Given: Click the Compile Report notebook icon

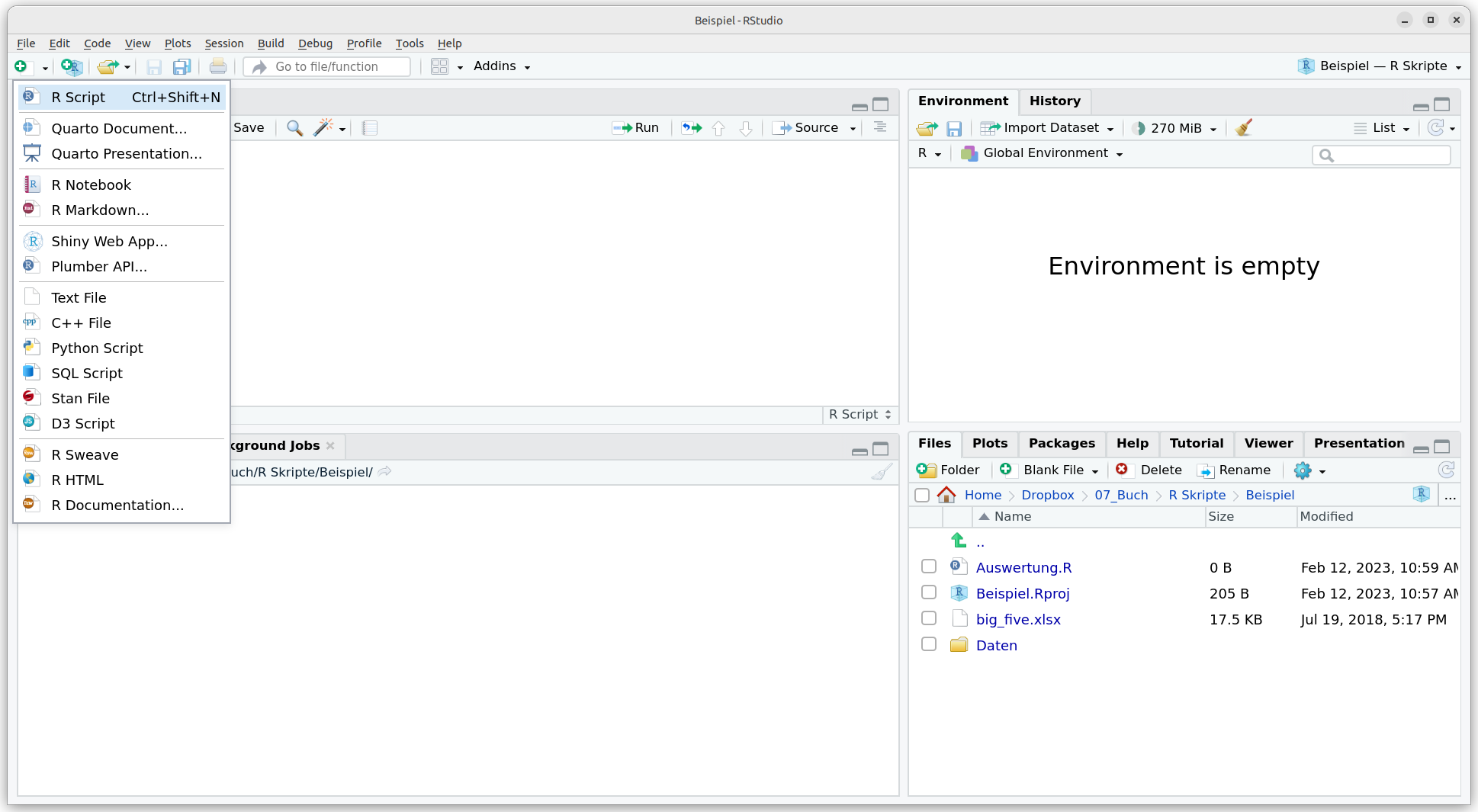Looking at the screenshot, I should 370,127.
